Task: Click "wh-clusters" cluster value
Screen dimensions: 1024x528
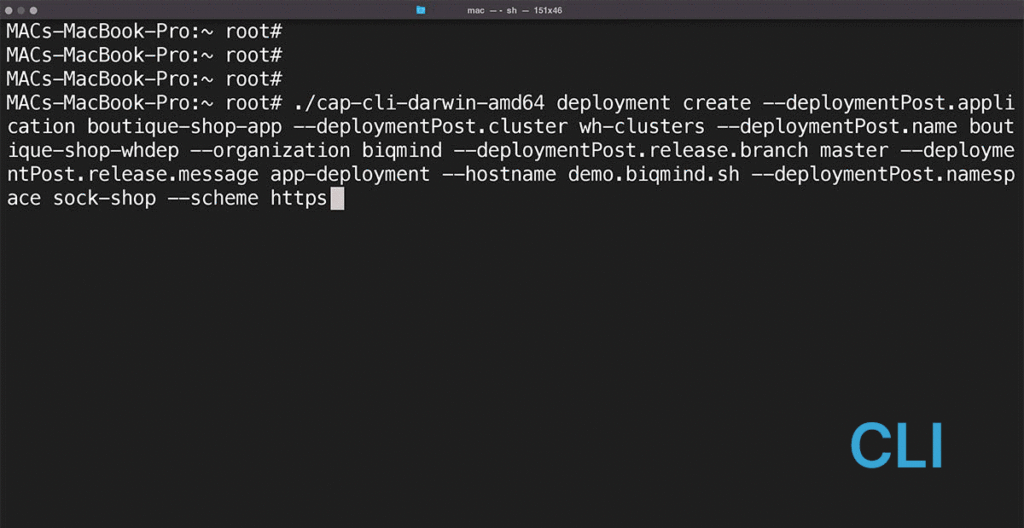Action: pos(641,127)
